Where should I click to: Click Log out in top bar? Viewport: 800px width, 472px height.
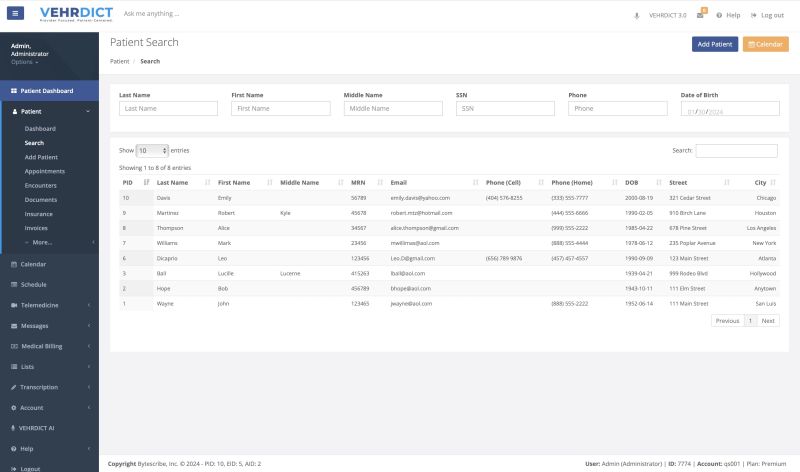click(767, 15)
